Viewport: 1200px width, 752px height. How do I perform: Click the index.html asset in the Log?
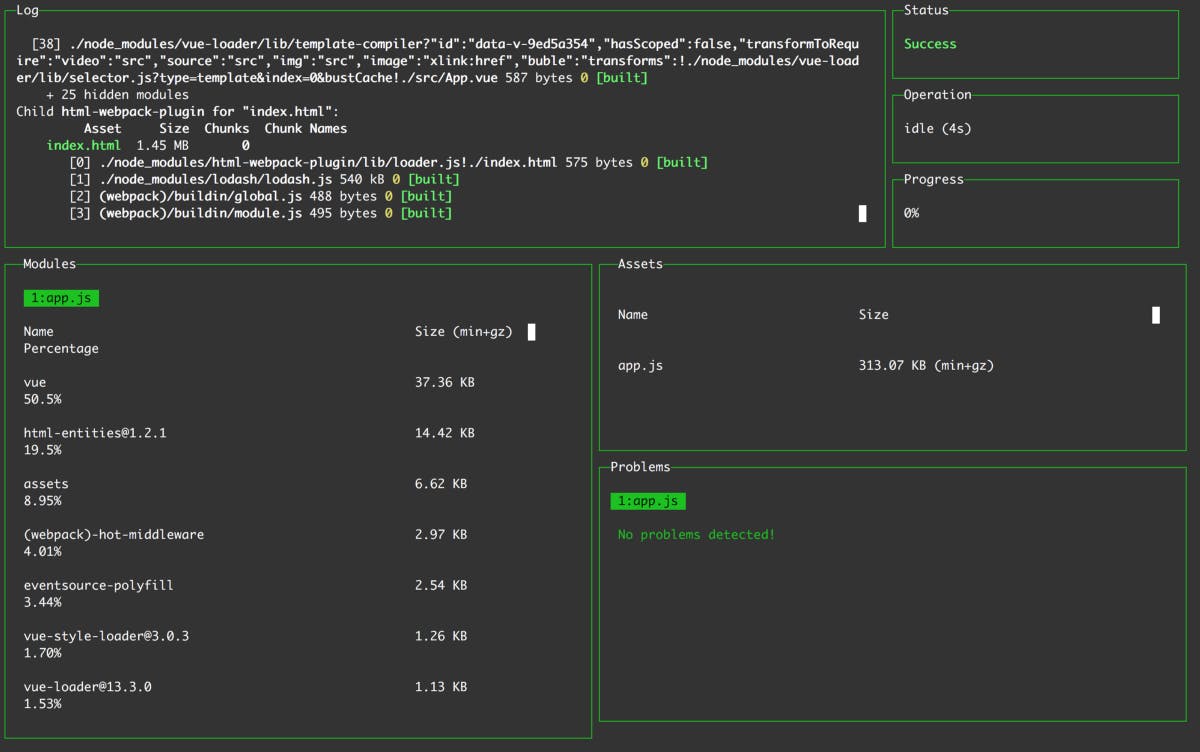83,144
